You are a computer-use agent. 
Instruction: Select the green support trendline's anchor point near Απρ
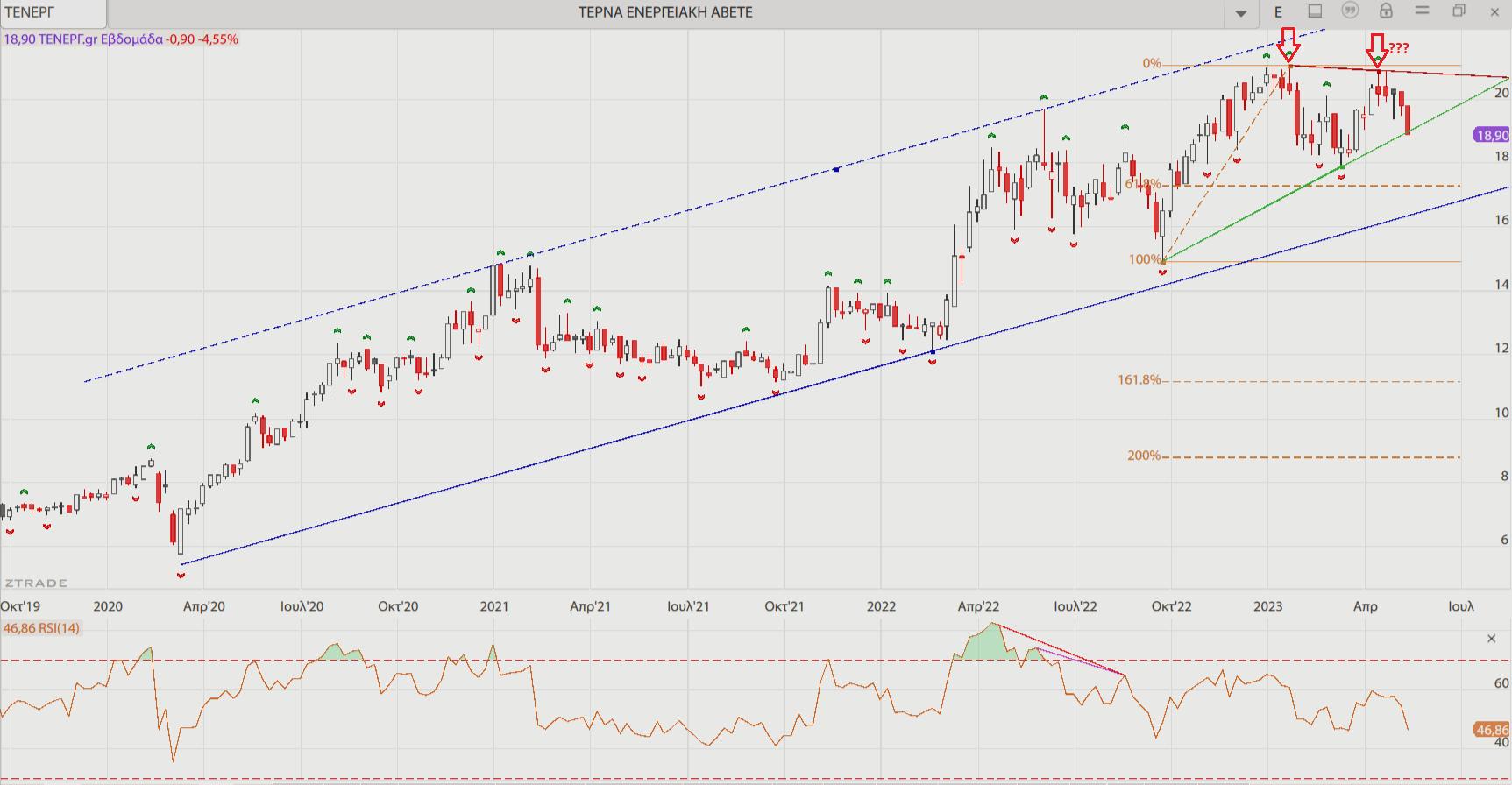point(1342,167)
